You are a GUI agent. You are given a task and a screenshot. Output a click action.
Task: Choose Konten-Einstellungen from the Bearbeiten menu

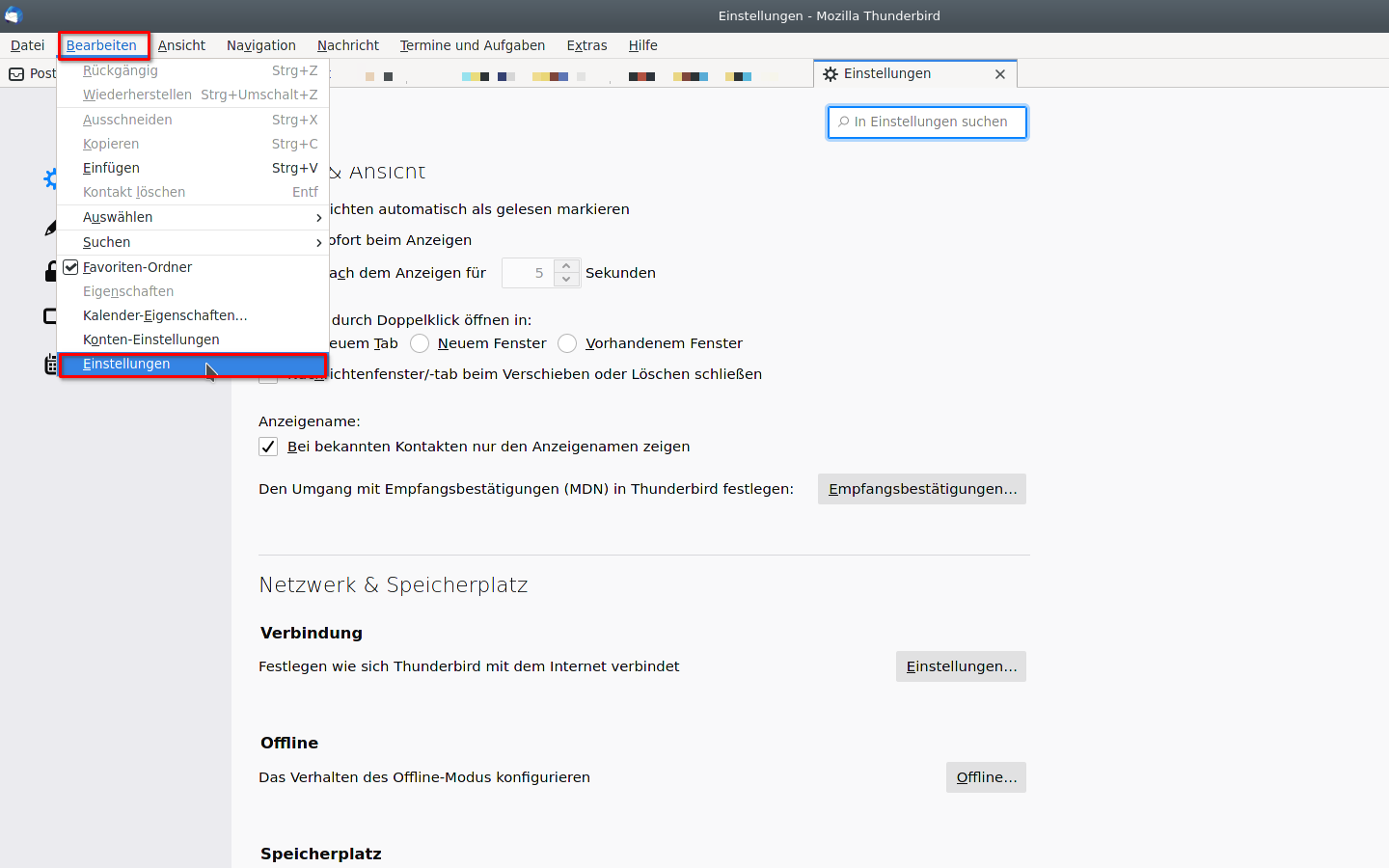pos(151,339)
